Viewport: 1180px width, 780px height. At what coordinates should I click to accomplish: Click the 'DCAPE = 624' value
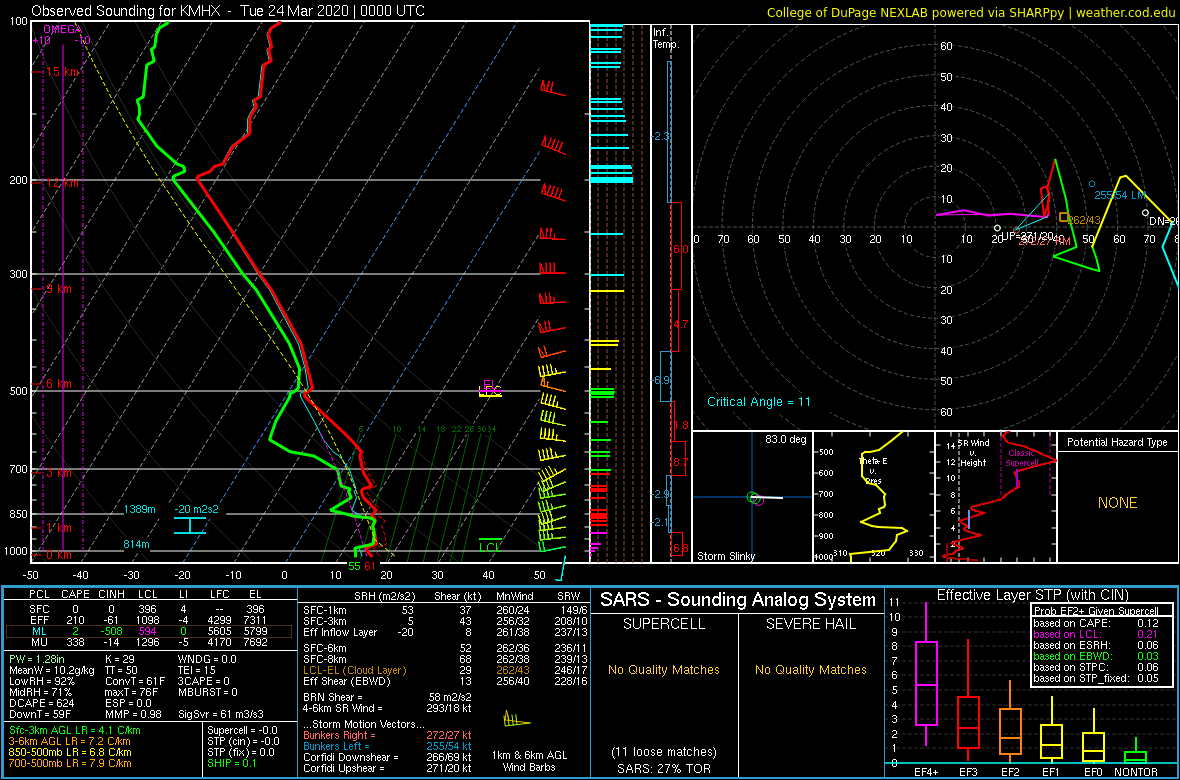[39, 703]
